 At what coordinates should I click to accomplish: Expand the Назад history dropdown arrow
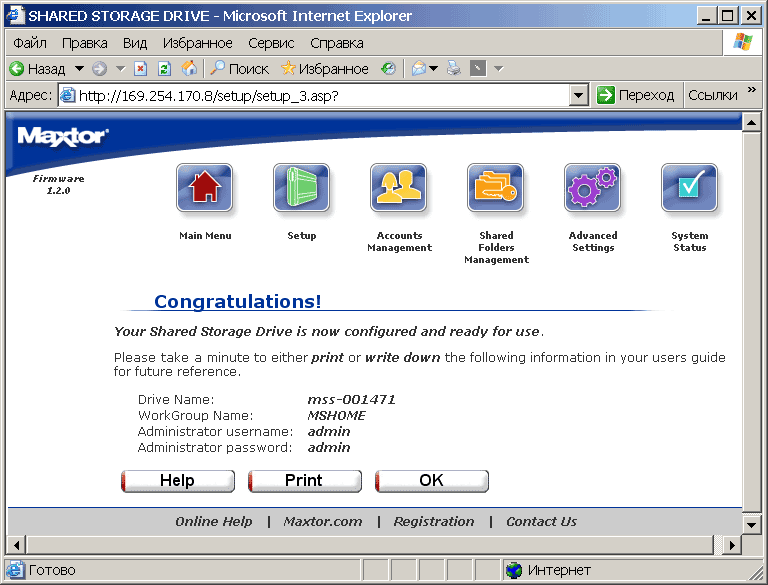coord(79,69)
